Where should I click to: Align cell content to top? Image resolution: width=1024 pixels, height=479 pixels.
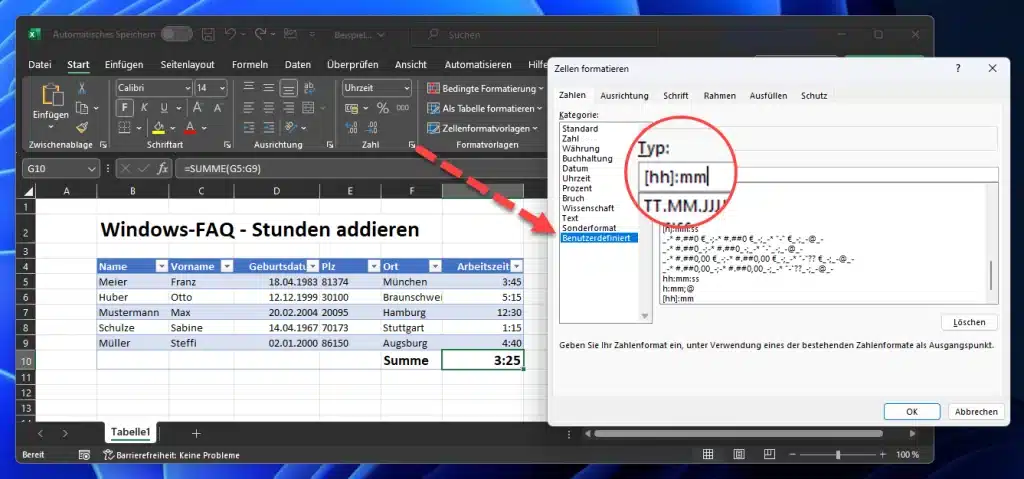pos(249,88)
